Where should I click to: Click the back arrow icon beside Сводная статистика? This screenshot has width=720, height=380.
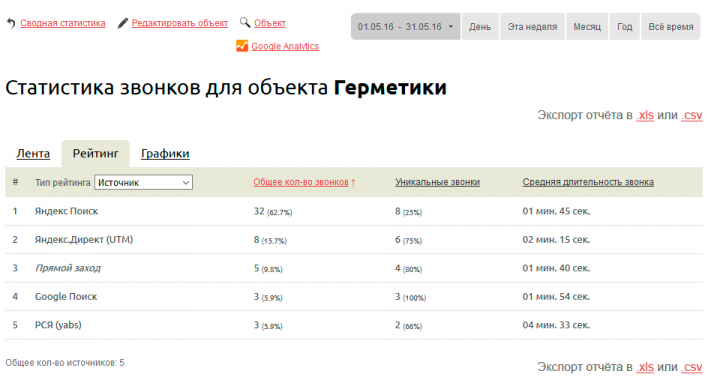[11, 23]
